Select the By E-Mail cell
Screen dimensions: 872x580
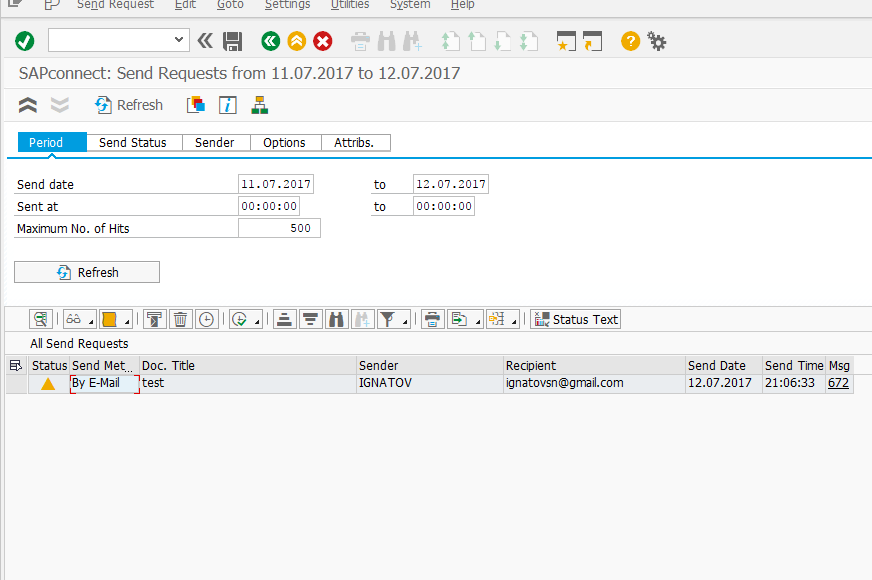(x=105, y=383)
